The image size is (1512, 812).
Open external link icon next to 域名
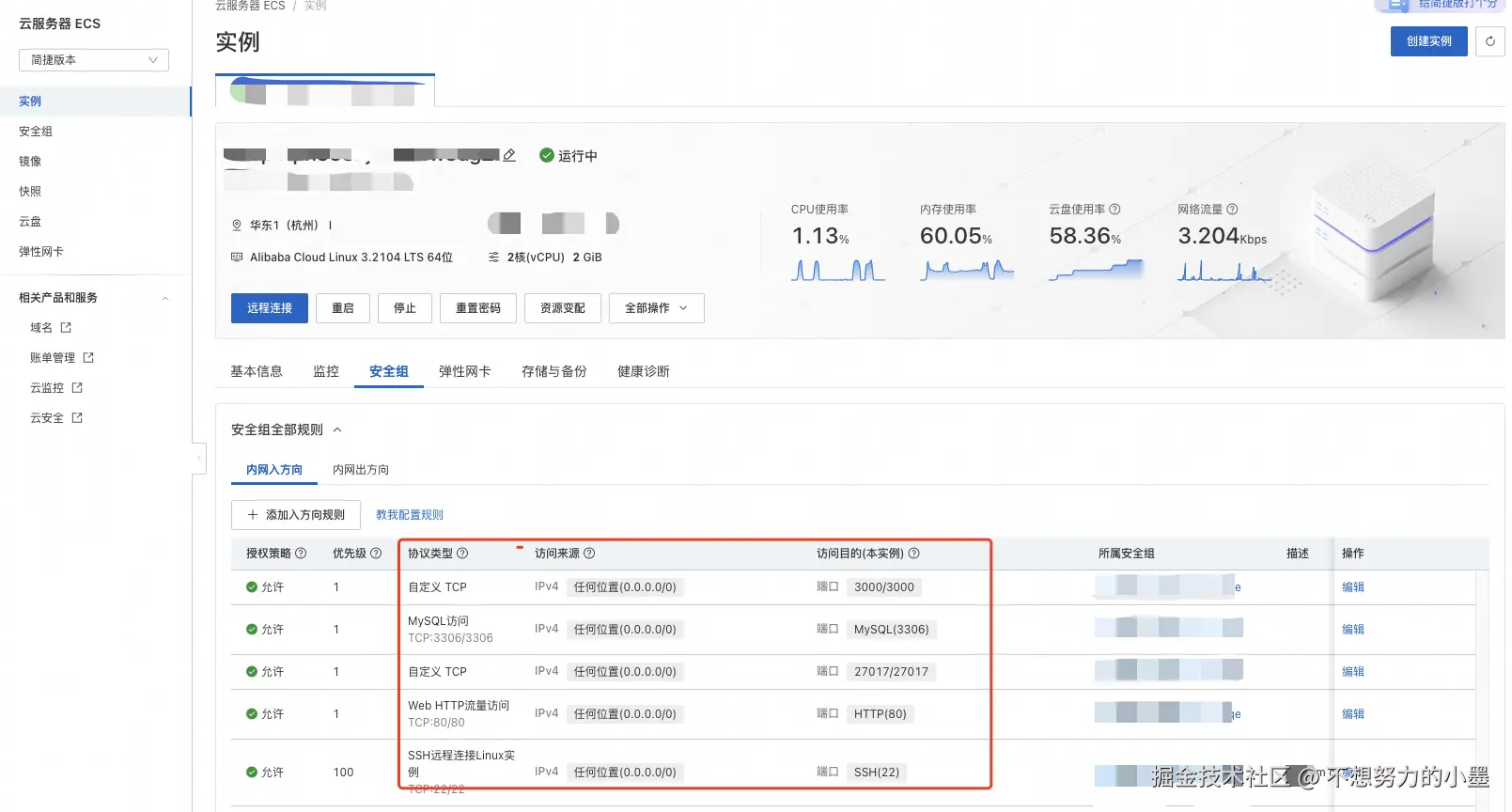point(66,328)
